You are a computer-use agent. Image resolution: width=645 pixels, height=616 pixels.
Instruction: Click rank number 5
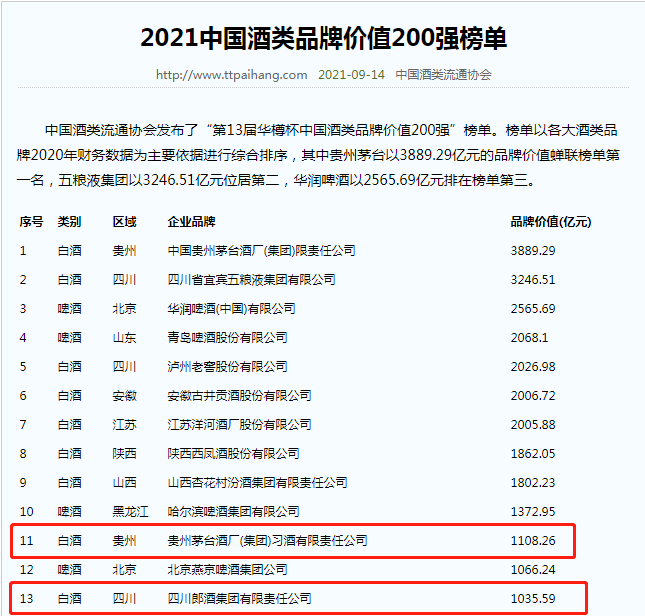coord(23,366)
